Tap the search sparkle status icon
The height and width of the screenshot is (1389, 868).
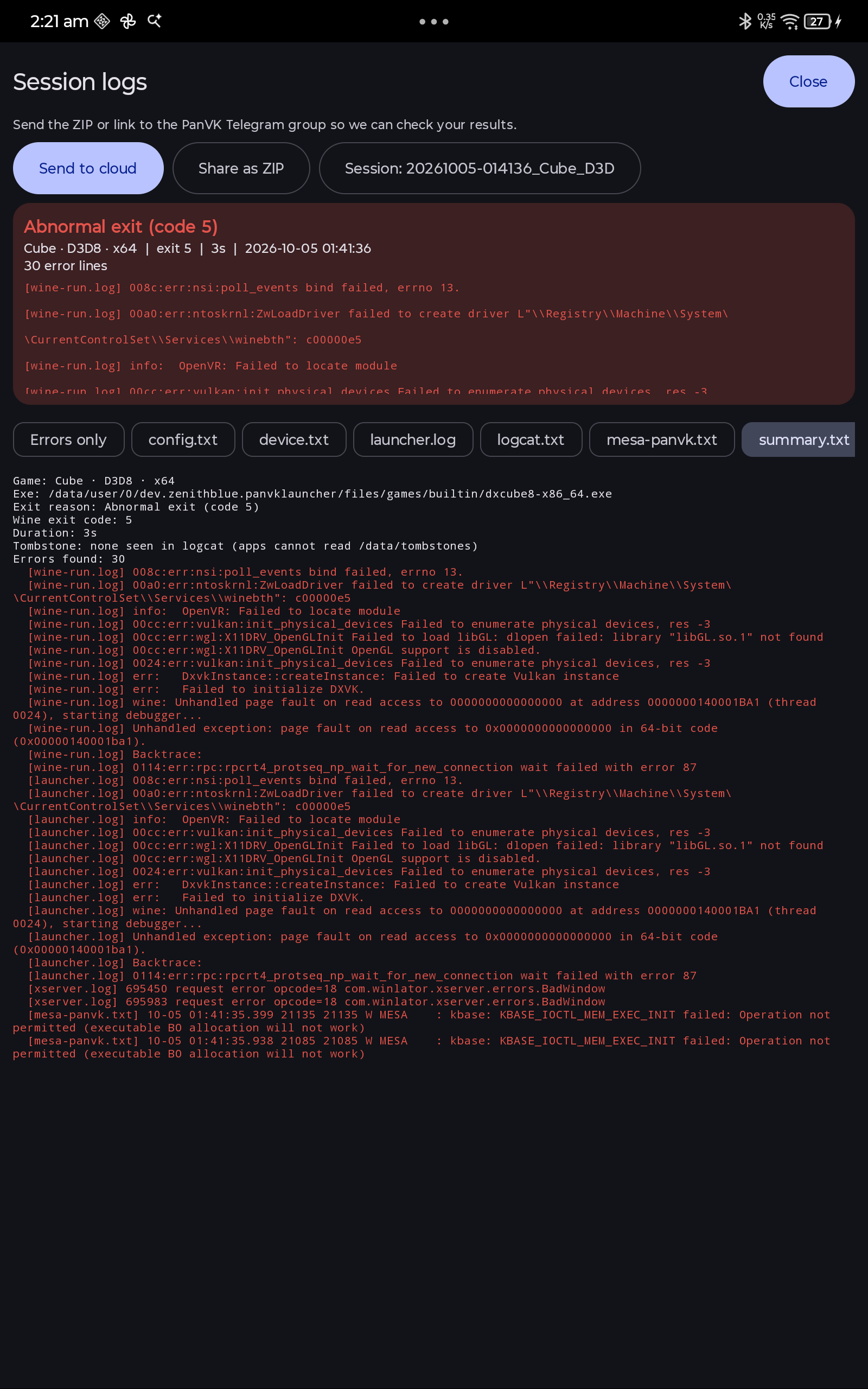155,21
